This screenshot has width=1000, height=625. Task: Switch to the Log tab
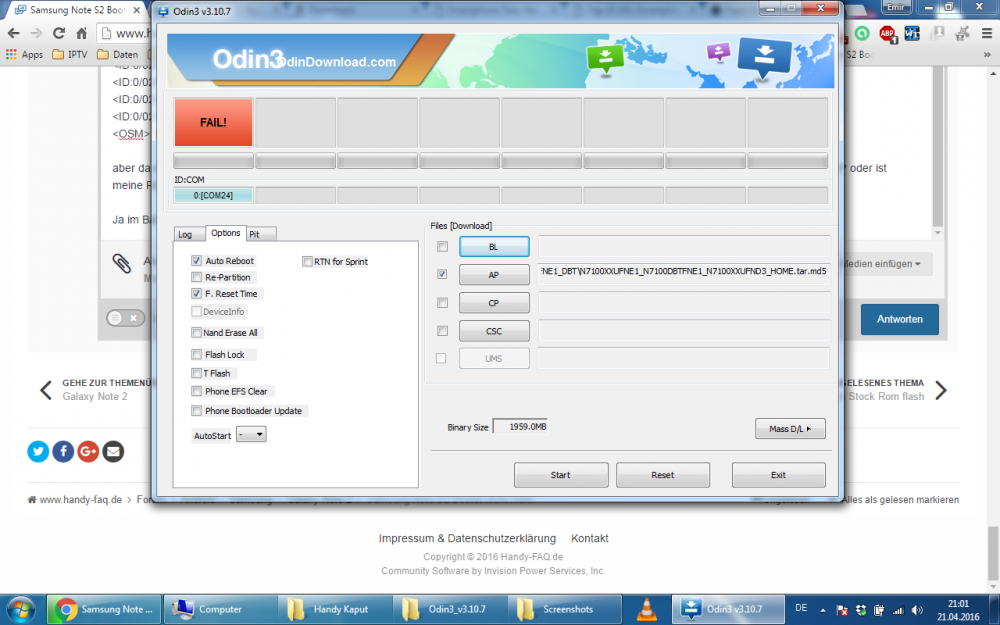click(185, 234)
